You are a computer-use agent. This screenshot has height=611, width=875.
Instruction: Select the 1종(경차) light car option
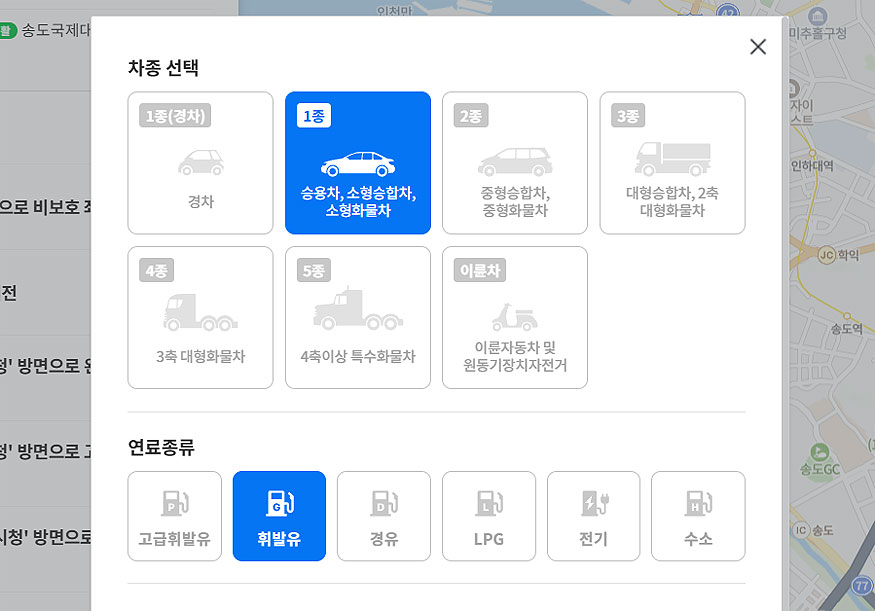(x=200, y=163)
